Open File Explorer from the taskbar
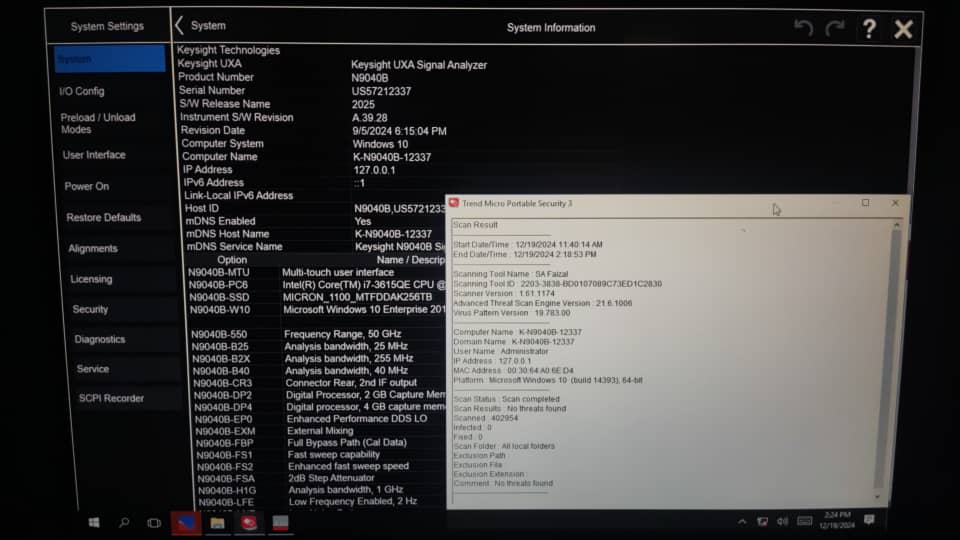Viewport: 960px width, 540px height. click(217, 523)
